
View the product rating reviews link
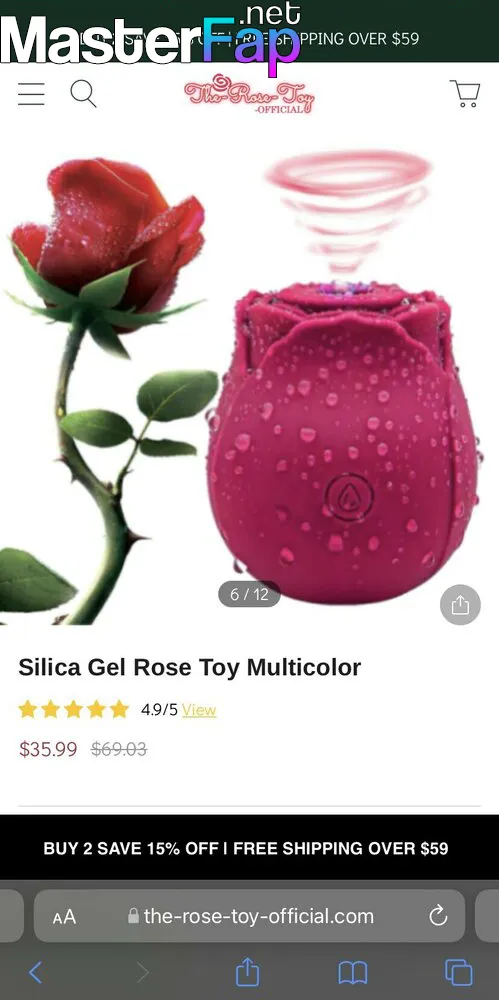pyautogui.click(x=199, y=710)
